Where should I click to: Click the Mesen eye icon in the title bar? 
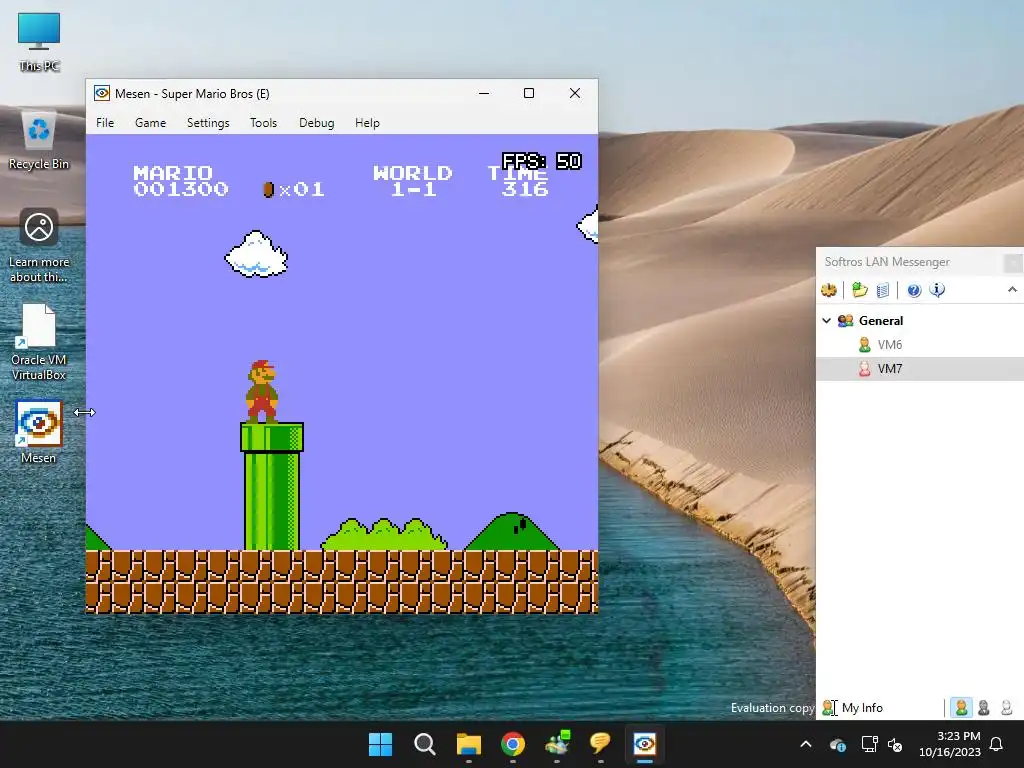click(x=102, y=93)
